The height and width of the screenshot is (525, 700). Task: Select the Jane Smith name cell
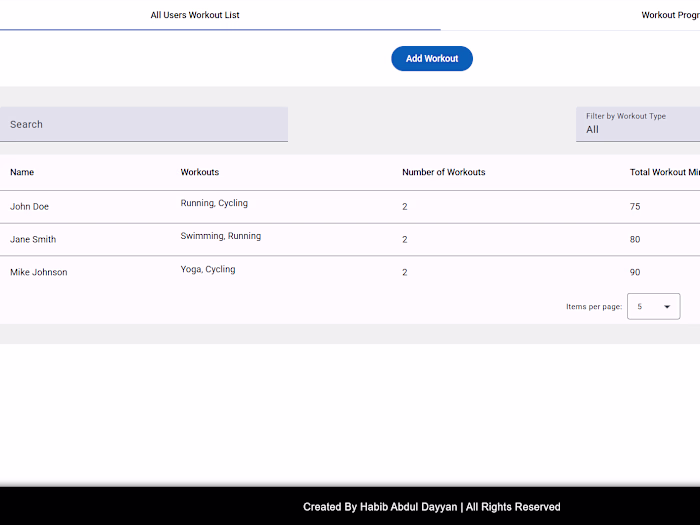[33, 239]
